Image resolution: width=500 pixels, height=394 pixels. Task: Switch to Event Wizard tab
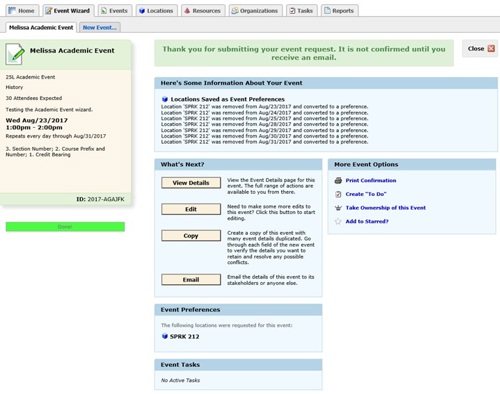pyautogui.click(x=68, y=11)
